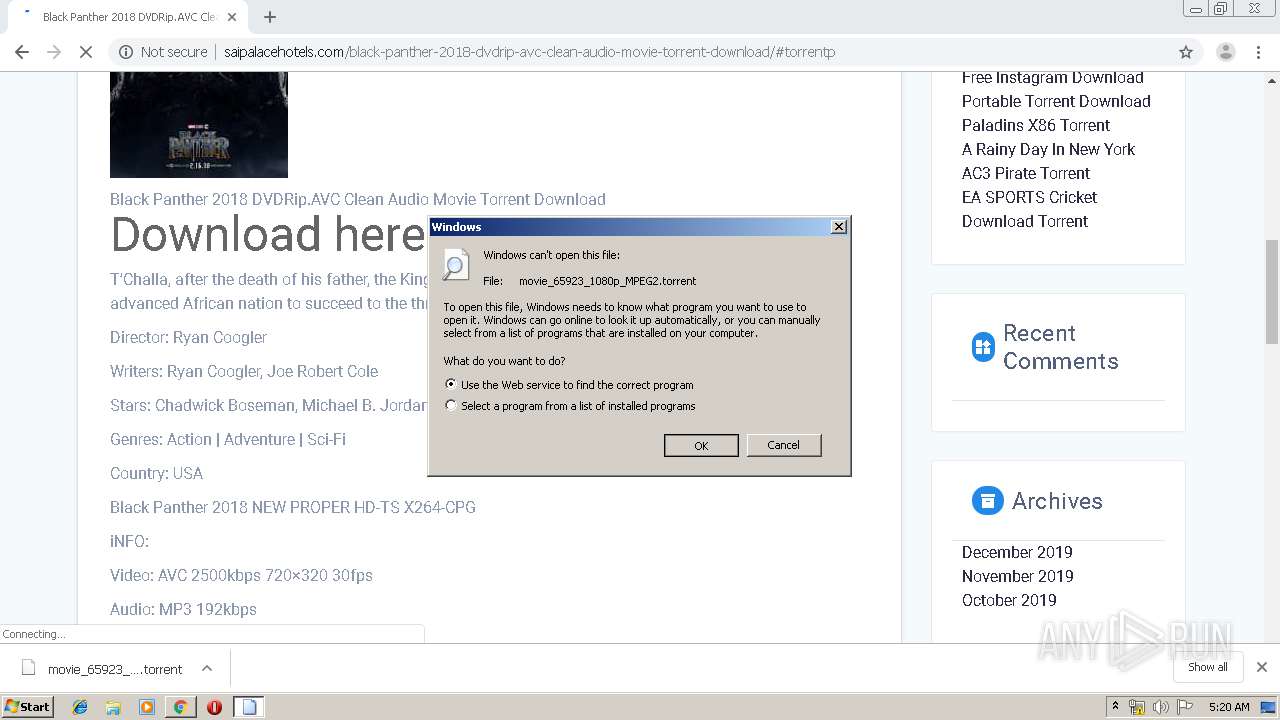Open Windows Explorer from taskbar
The height and width of the screenshot is (720, 1280).
click(x=113, y=707)
